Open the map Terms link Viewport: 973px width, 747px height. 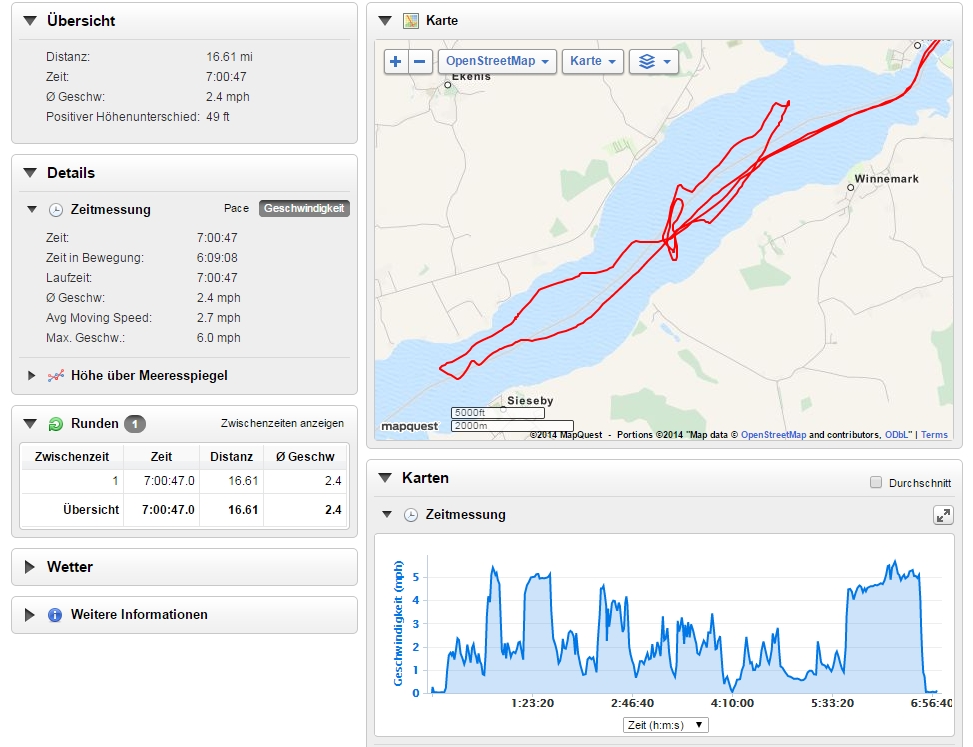point(934,435)
